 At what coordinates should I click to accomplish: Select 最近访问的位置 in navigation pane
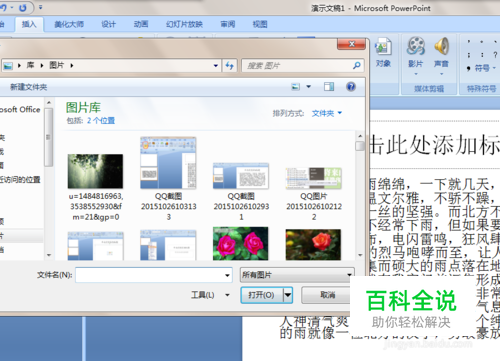click(20, 180)
